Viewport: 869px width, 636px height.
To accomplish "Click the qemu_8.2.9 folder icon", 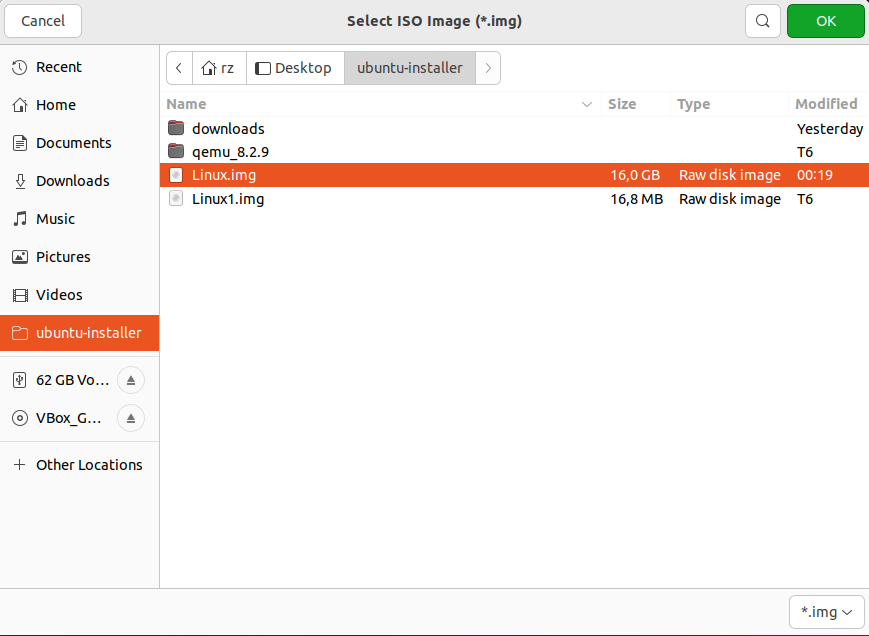I will coord(176,152).
